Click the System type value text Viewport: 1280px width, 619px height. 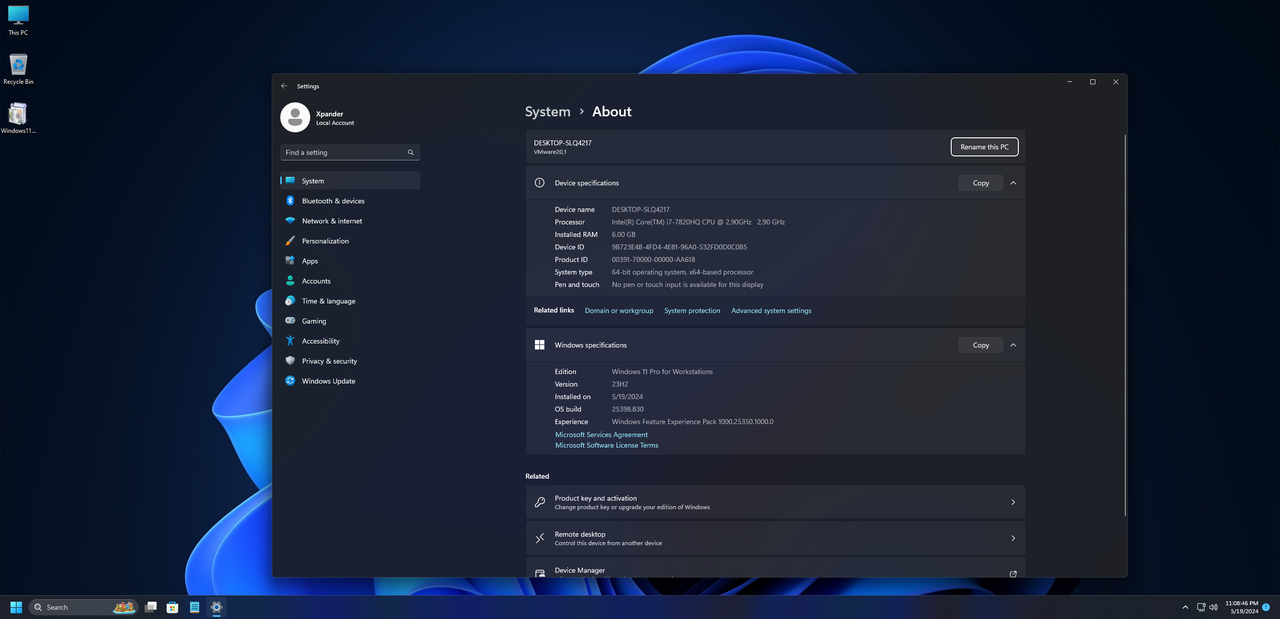point(682,272)
